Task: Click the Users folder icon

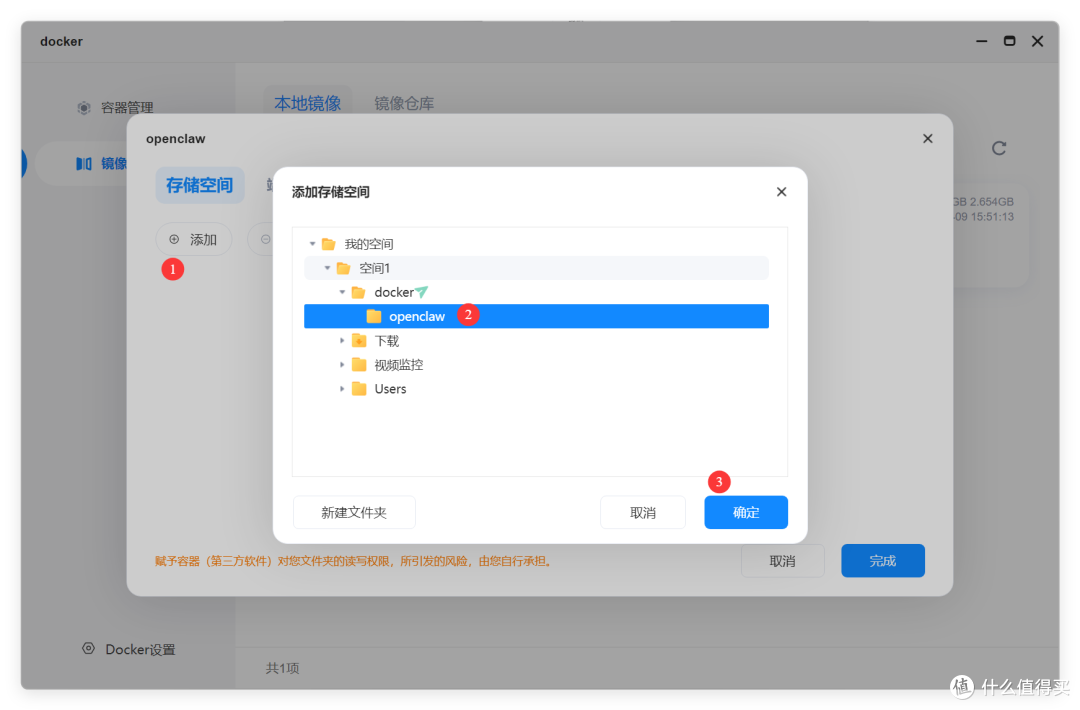Action: tap(359, 388)
